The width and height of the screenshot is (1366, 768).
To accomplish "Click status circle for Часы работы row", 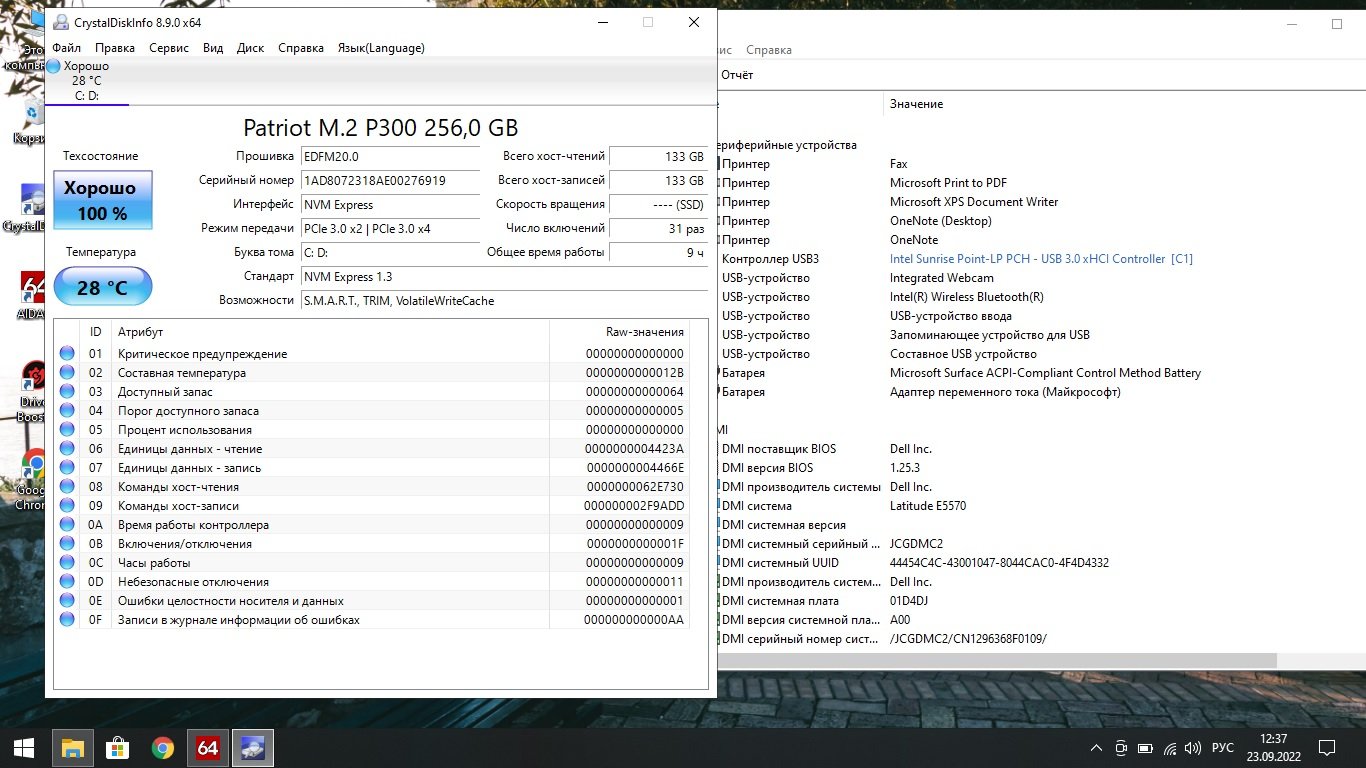I will (67, 562).
